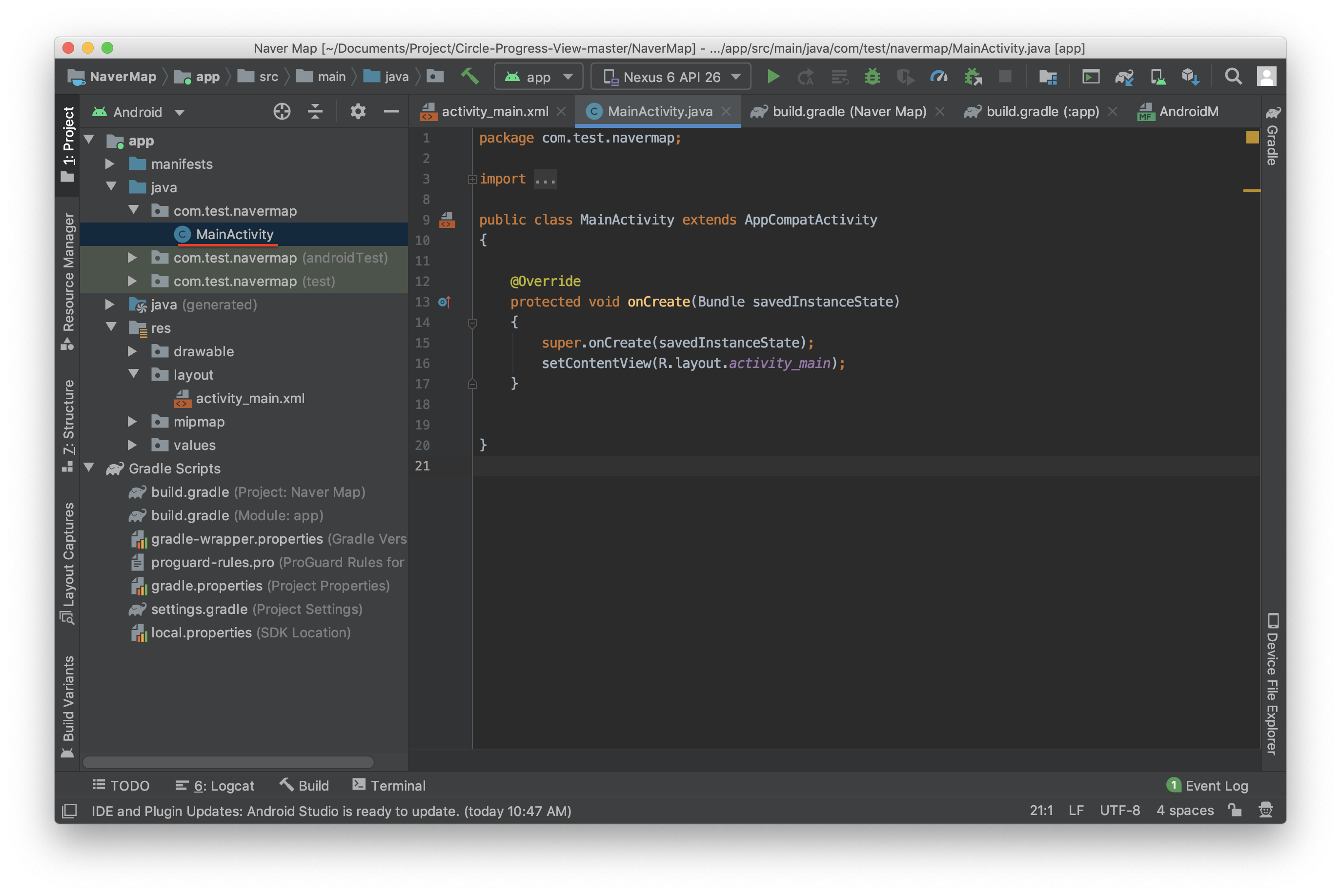Open the Nexus 6 API 26 device dropdown
The image size is (1341, 896).
tap(671, 77)
